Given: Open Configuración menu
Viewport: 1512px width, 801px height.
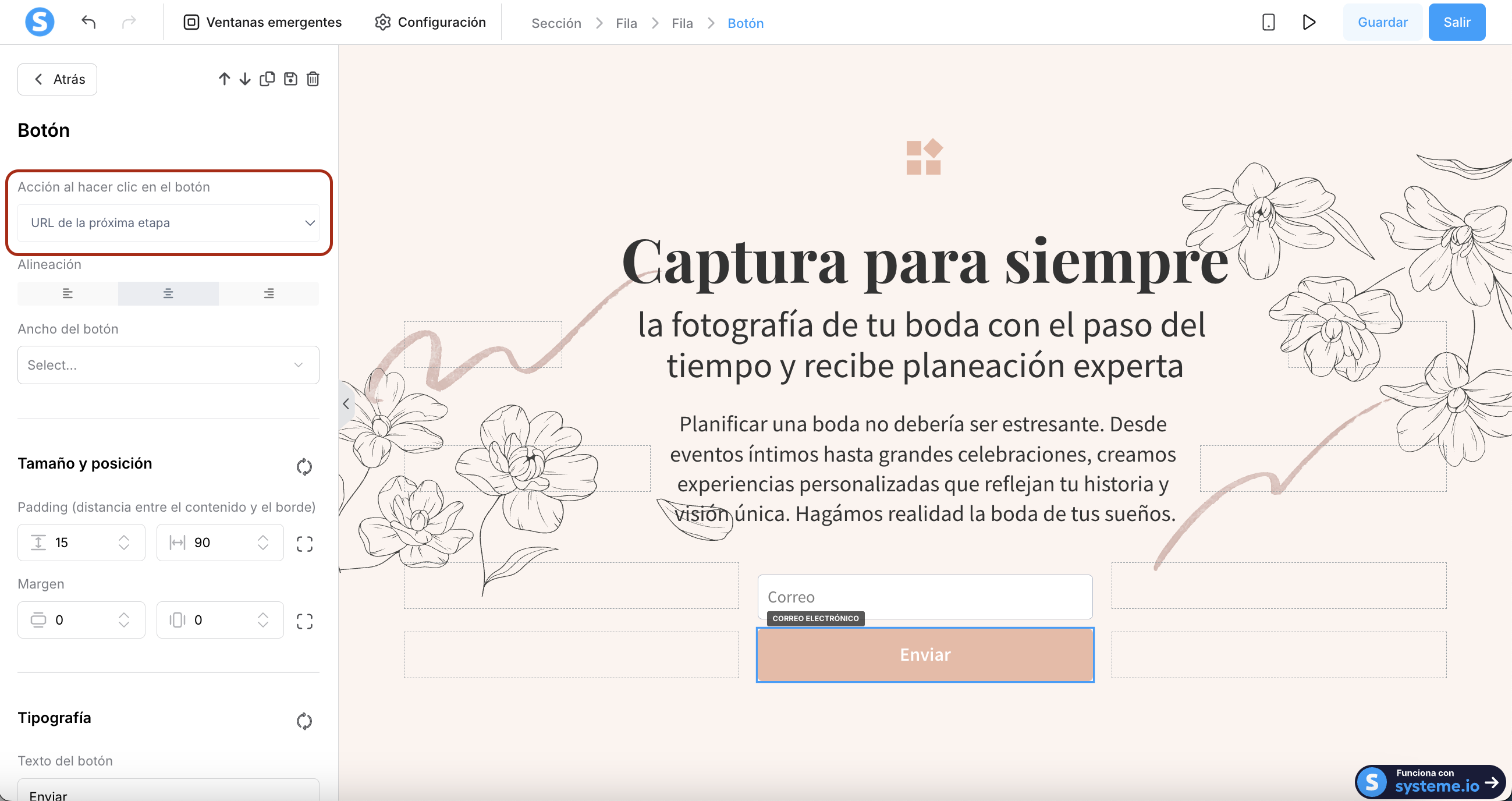Looking at the screenshot, I should click(430, 22).
